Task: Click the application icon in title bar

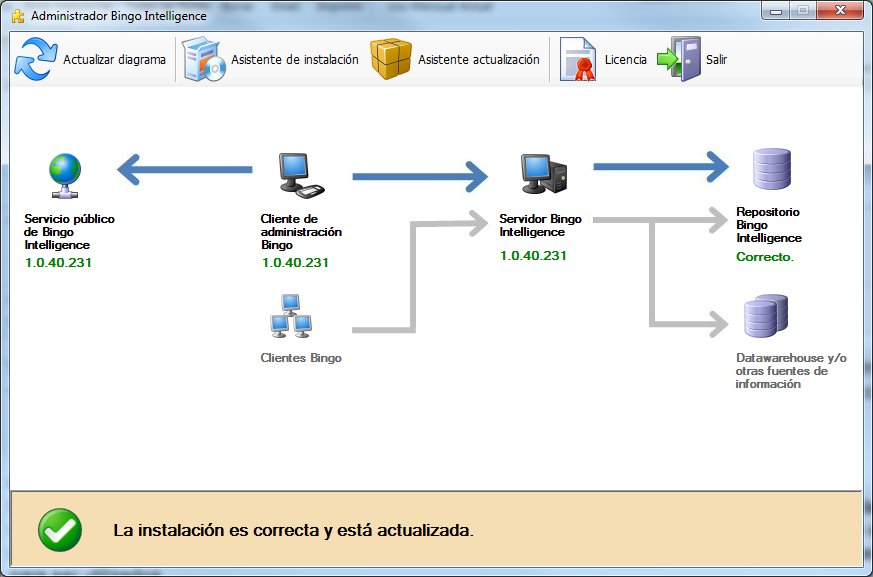Action: click(17, 16)
